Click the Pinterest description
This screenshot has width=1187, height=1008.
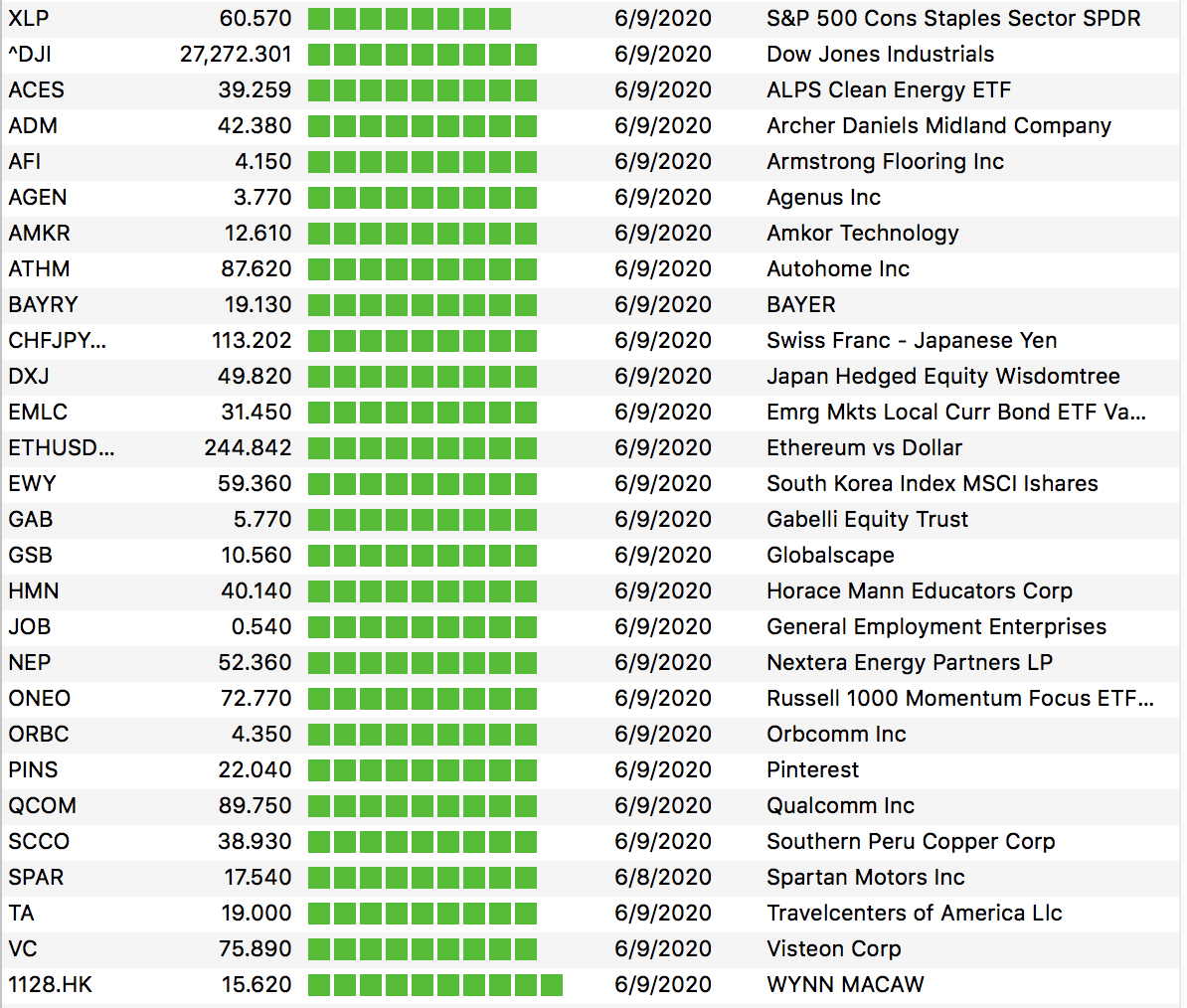[812, 770]
